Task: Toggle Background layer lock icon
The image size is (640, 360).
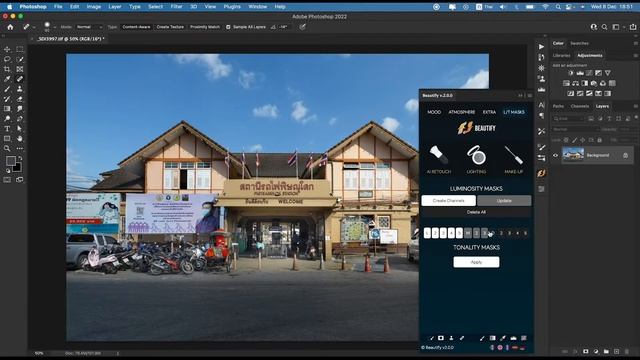Action: coord(625,155)
